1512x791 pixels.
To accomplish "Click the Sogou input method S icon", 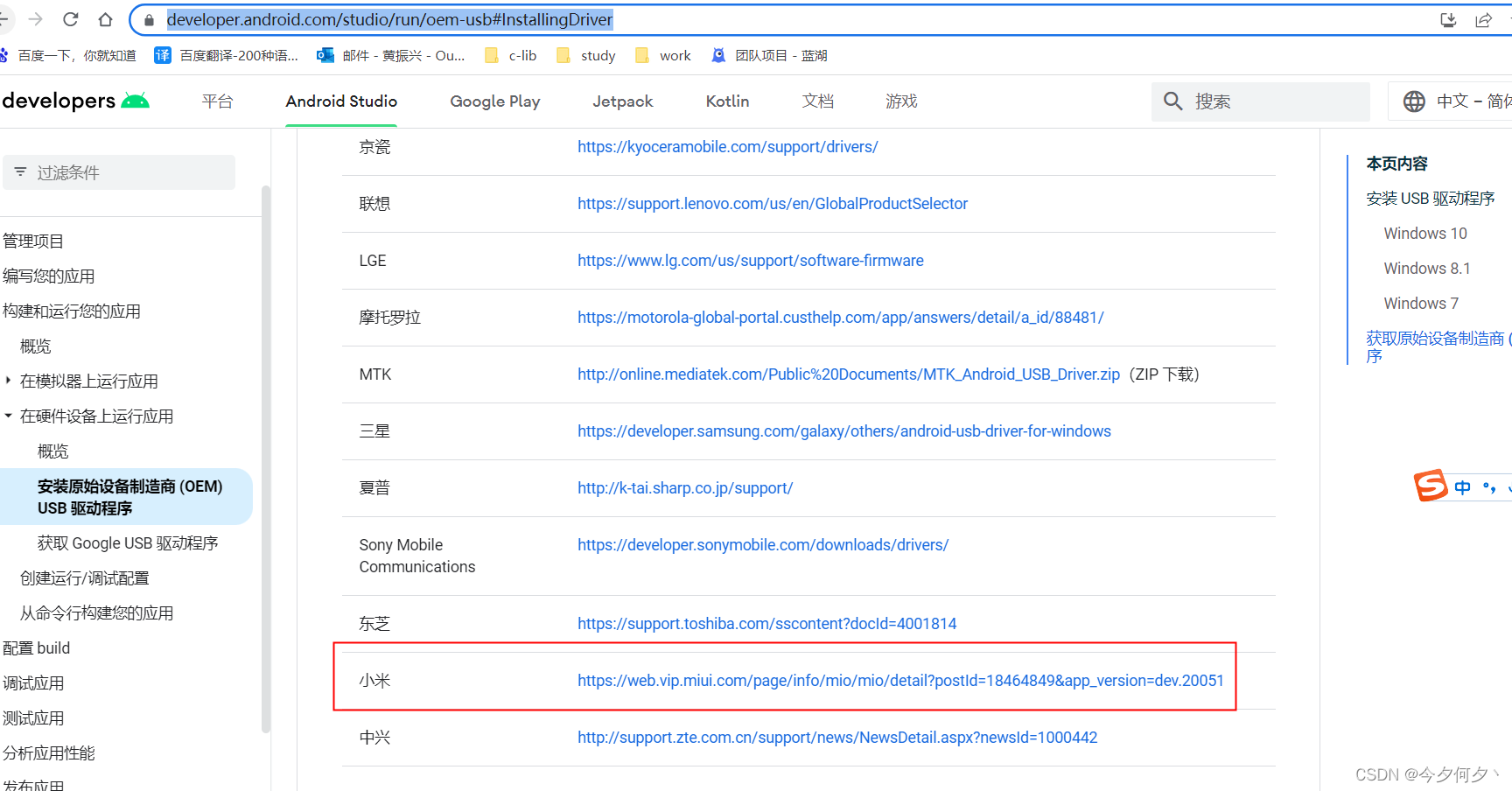I will coord(1431,486).
